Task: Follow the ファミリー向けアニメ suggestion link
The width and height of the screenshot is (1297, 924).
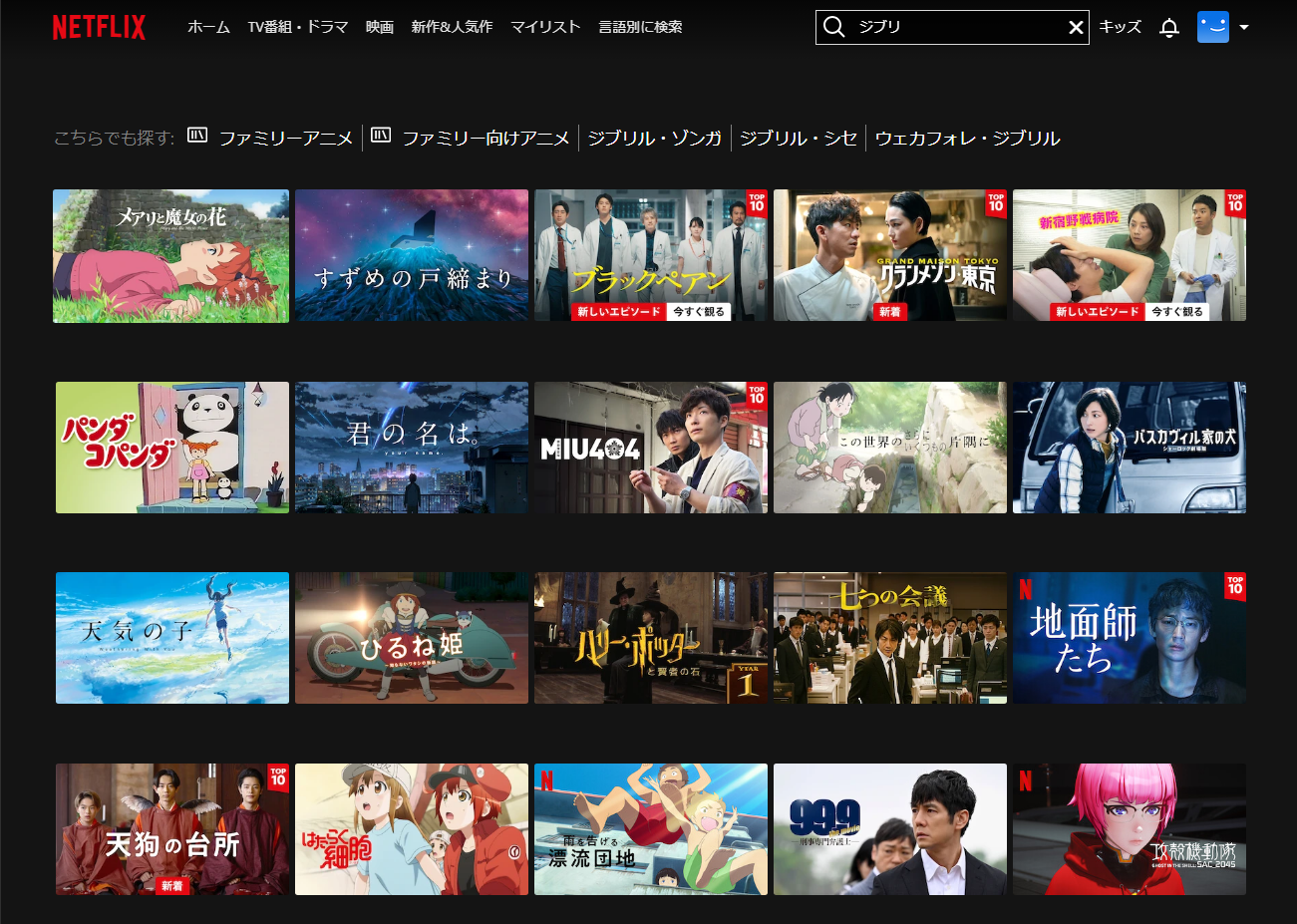Action: (486, 138)
